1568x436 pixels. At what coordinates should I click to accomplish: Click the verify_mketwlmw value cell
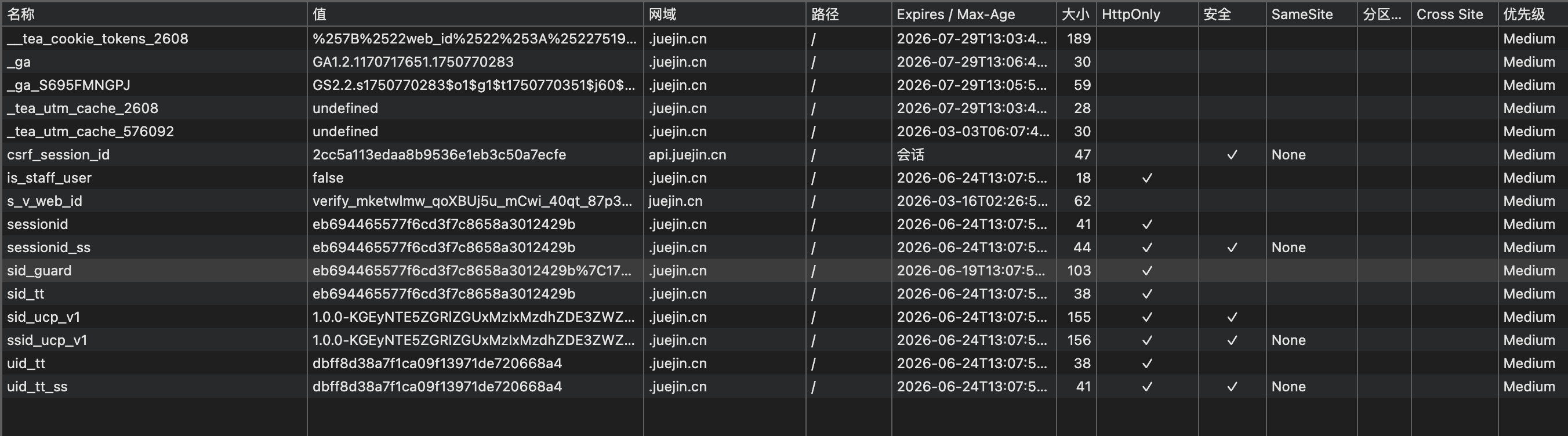475,201
